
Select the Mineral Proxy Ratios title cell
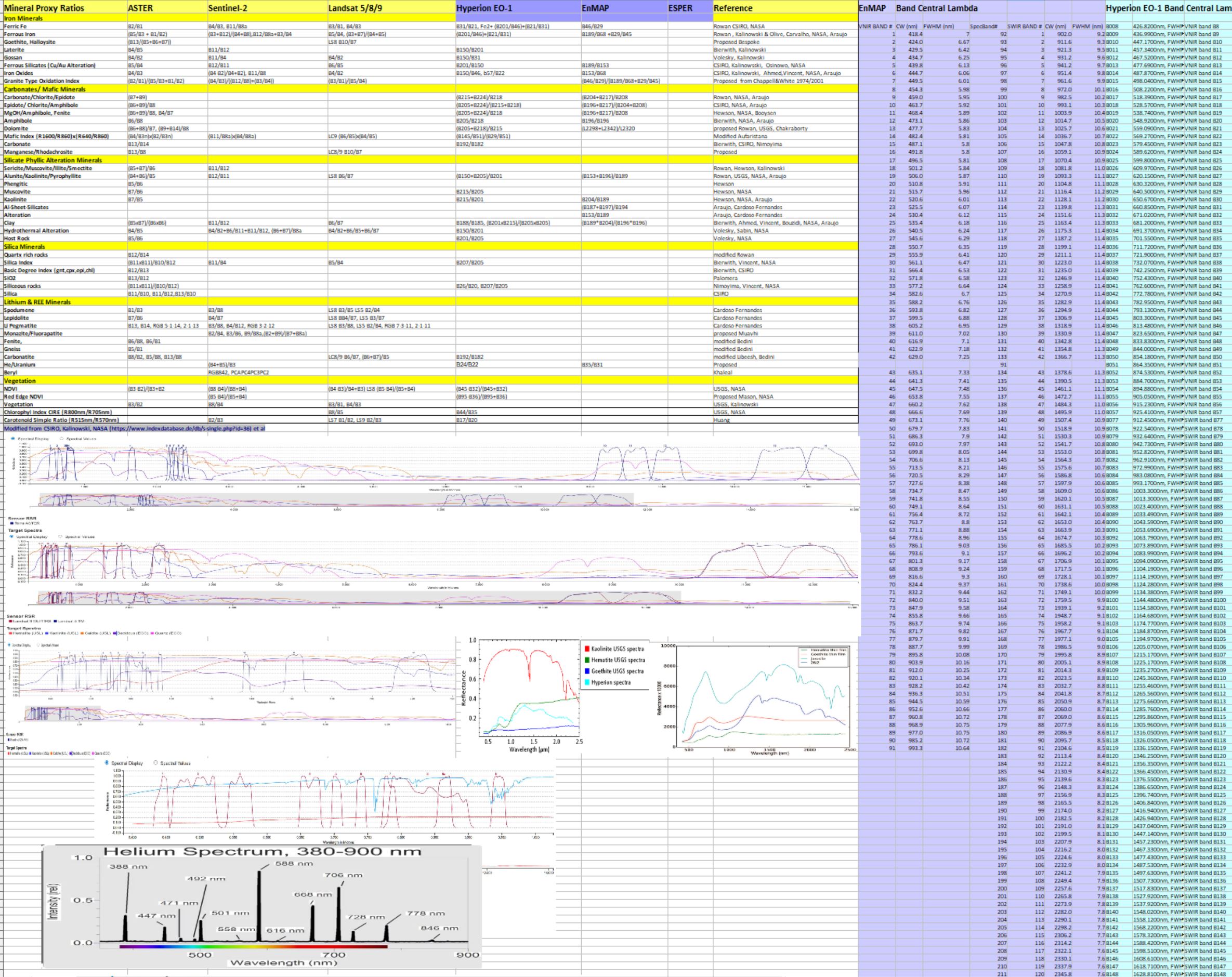pyautogui.click(x=63, y=8)
